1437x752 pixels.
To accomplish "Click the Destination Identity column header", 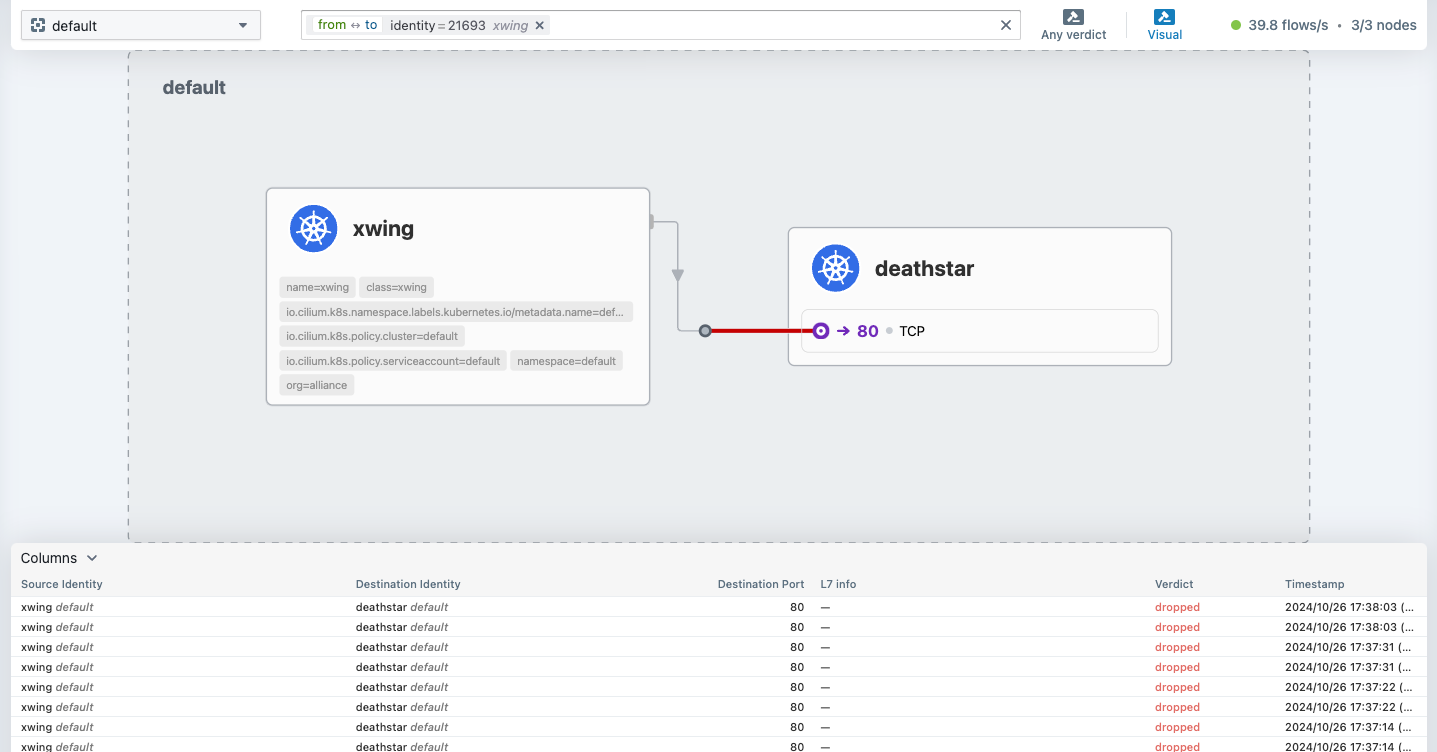I will [x=408, y=584].
